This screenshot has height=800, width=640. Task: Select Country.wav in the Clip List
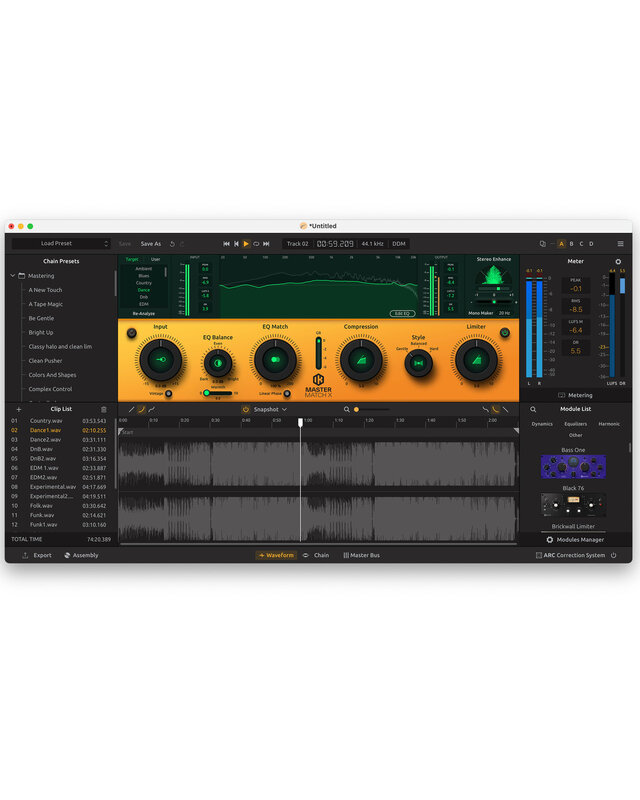click(59, 421)
